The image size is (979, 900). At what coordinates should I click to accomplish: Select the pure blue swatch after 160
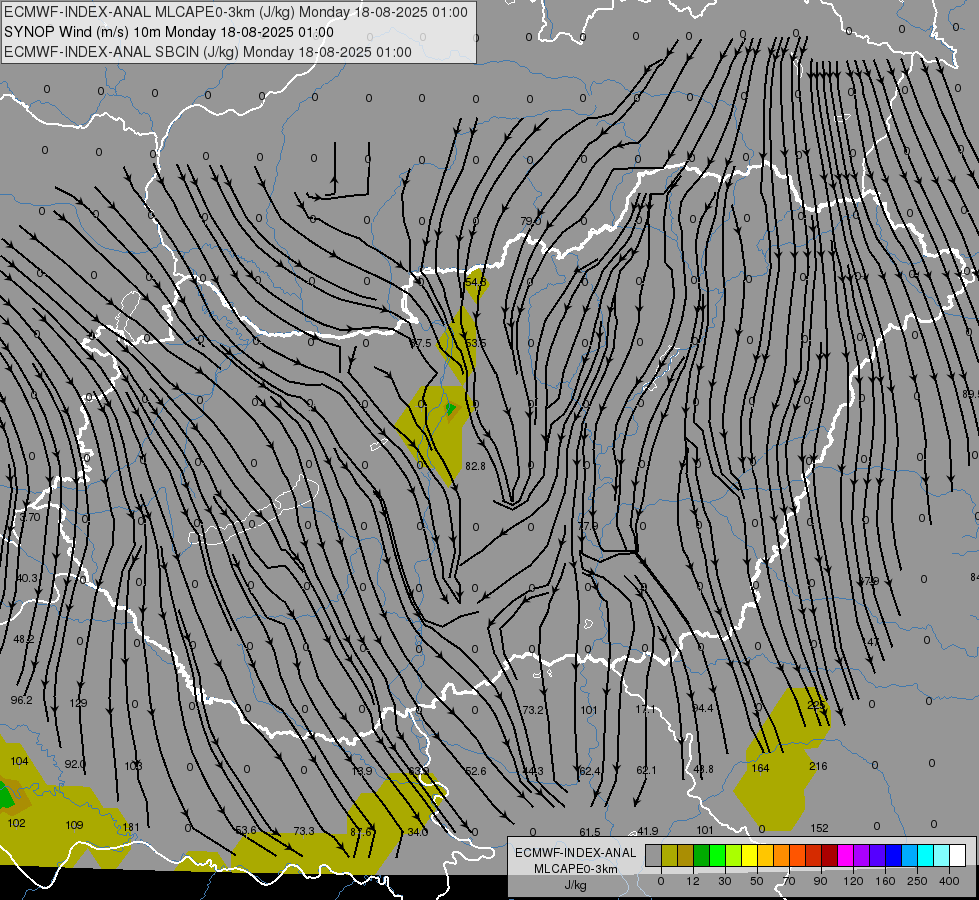coord(893,856)
